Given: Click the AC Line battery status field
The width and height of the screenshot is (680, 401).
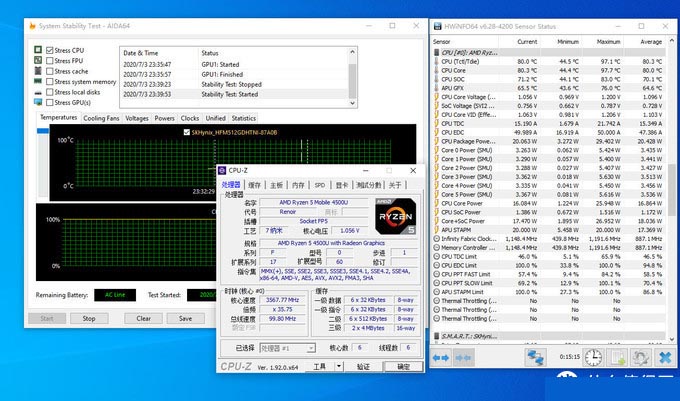Looking at the screenshot, I should pos(115,295).
